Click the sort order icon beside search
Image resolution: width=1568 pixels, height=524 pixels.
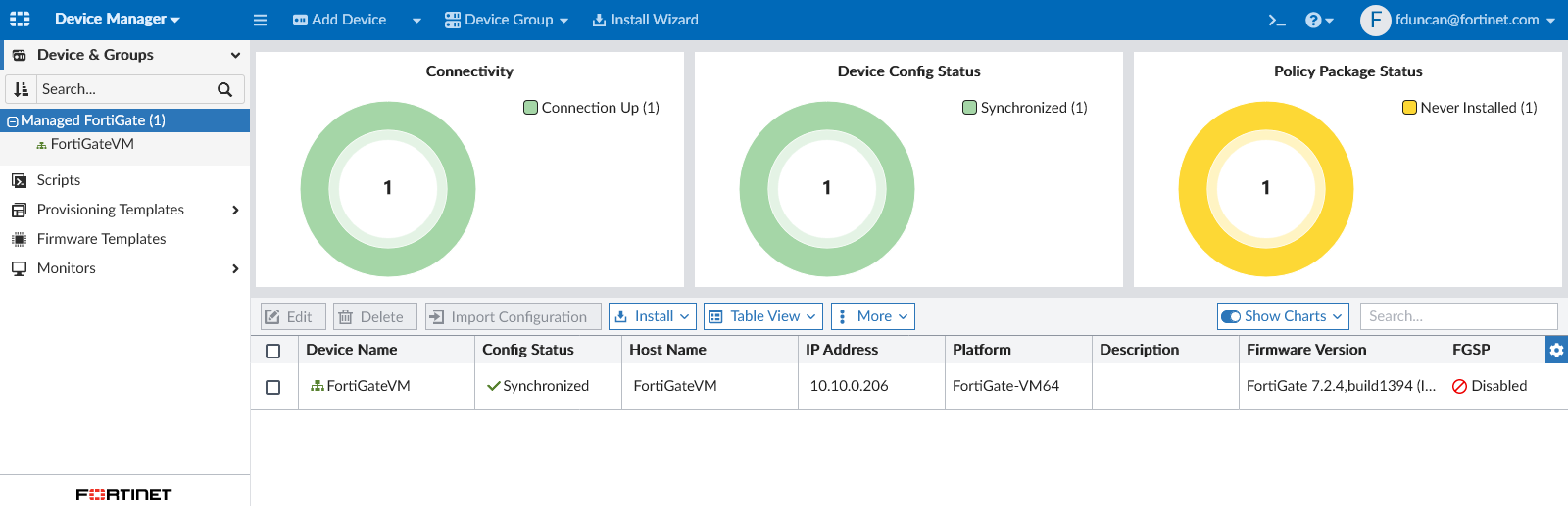tap(22, 89)
